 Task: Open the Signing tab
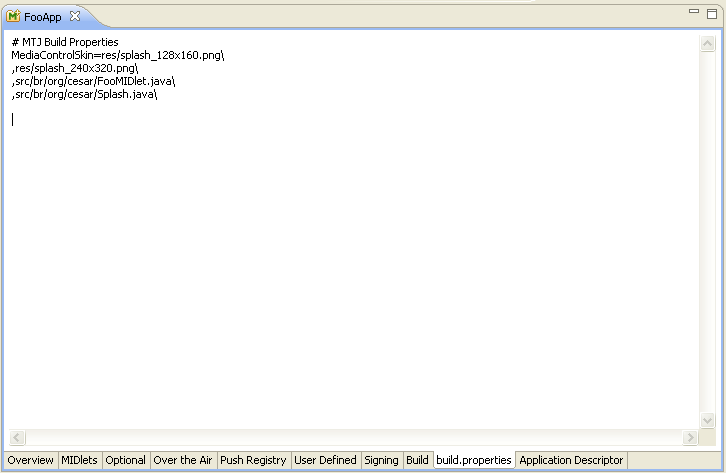click(381, 460)
